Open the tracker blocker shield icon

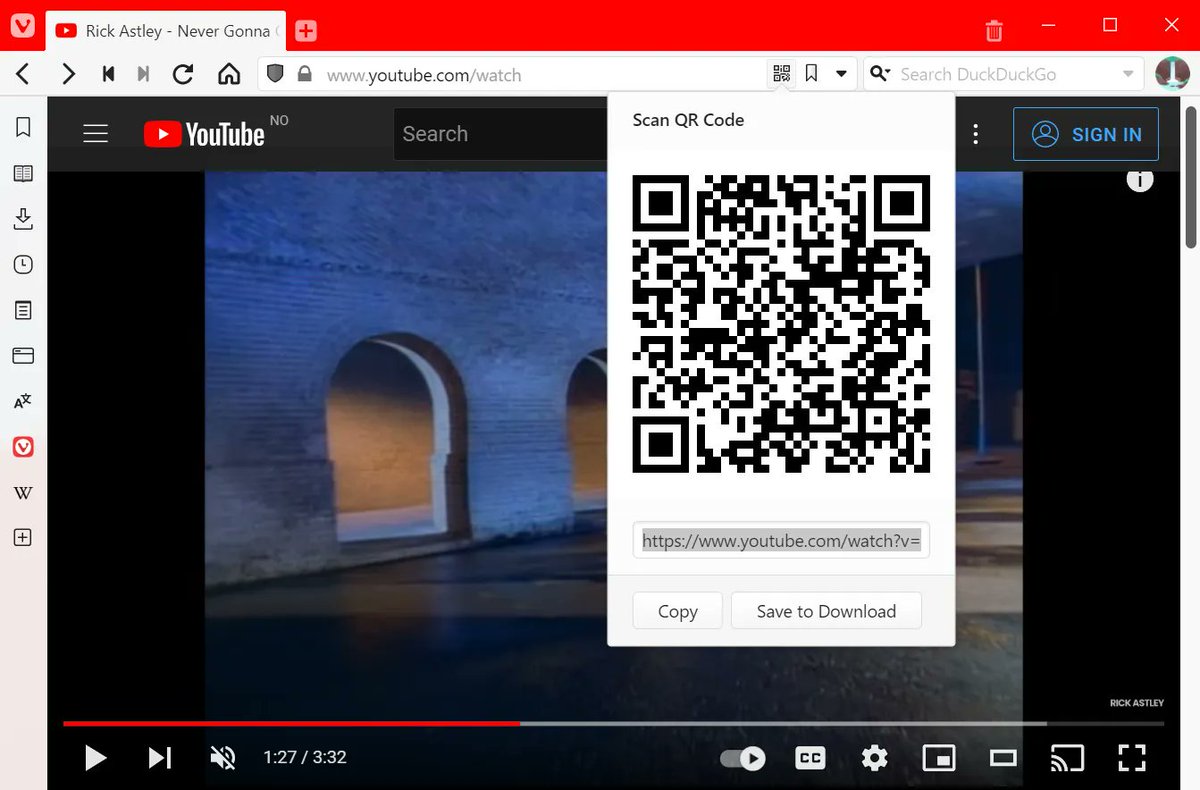click(x=276, y=74)
